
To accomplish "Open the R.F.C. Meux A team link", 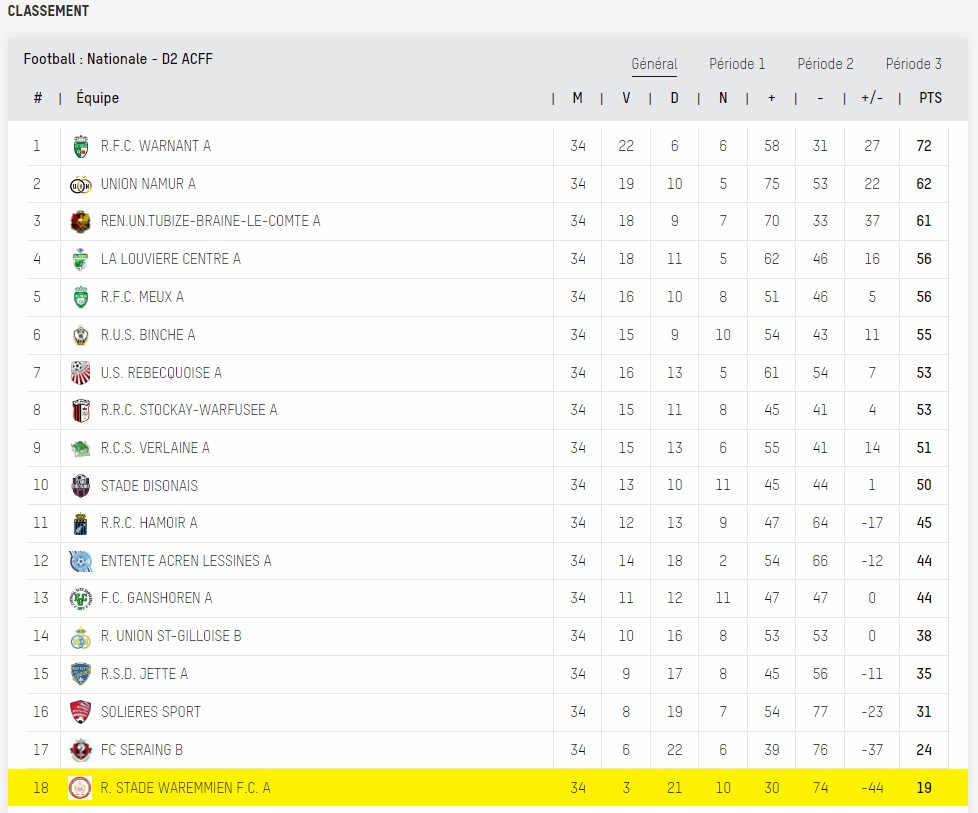I will (x=142, y=297).
